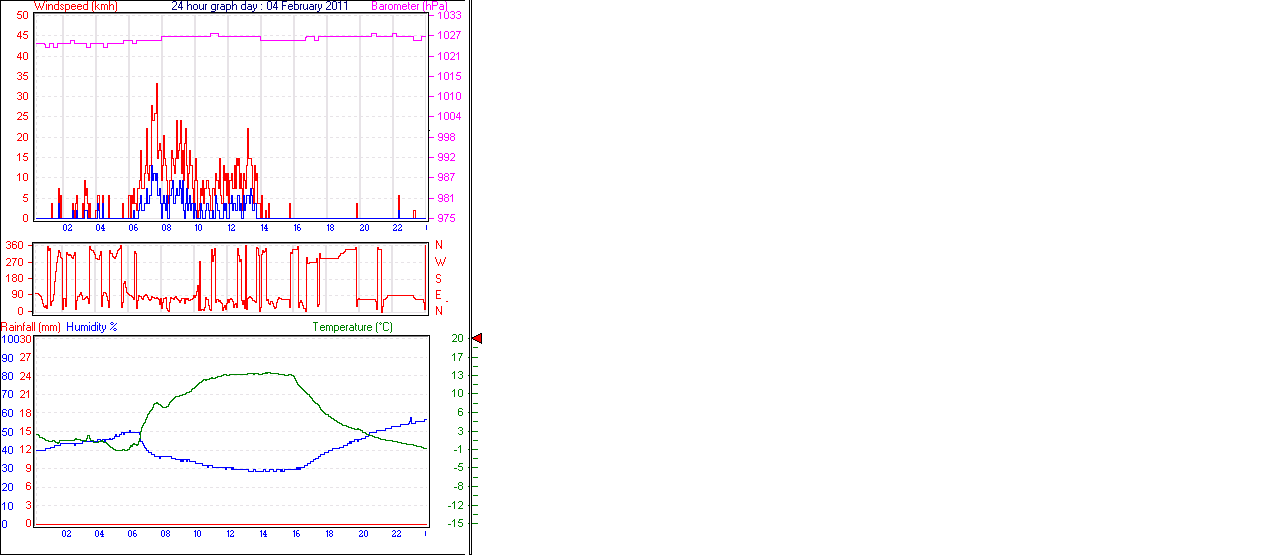The height and width of the screenshot is (555, 1272).
Task: Click the 360 value on wind direction scale
Action: coord(15,245)
